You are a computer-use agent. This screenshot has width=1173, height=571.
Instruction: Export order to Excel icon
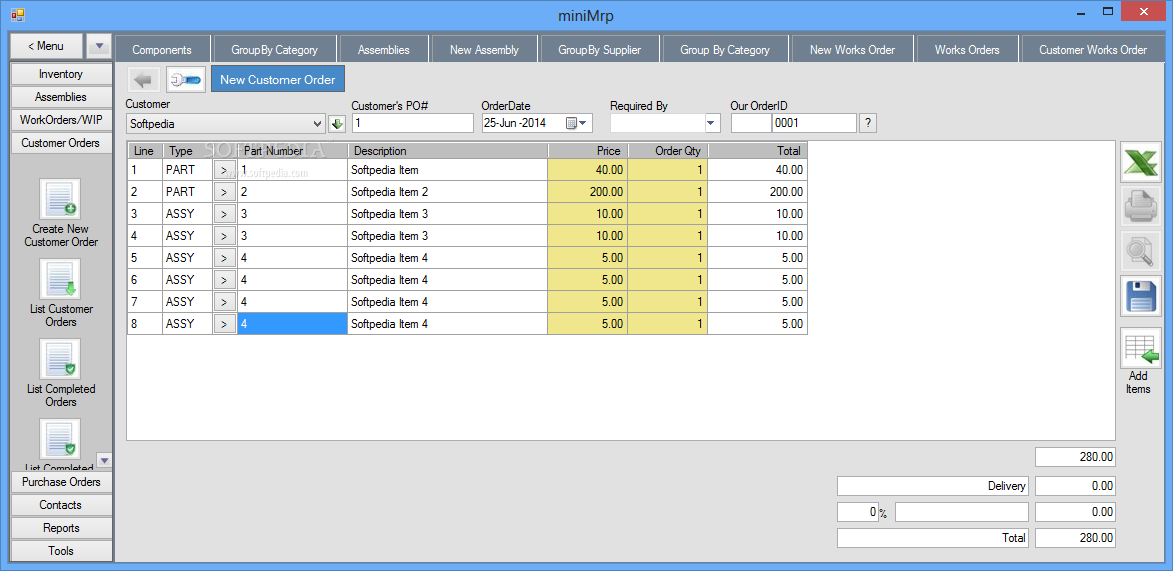click(1140, 162)
